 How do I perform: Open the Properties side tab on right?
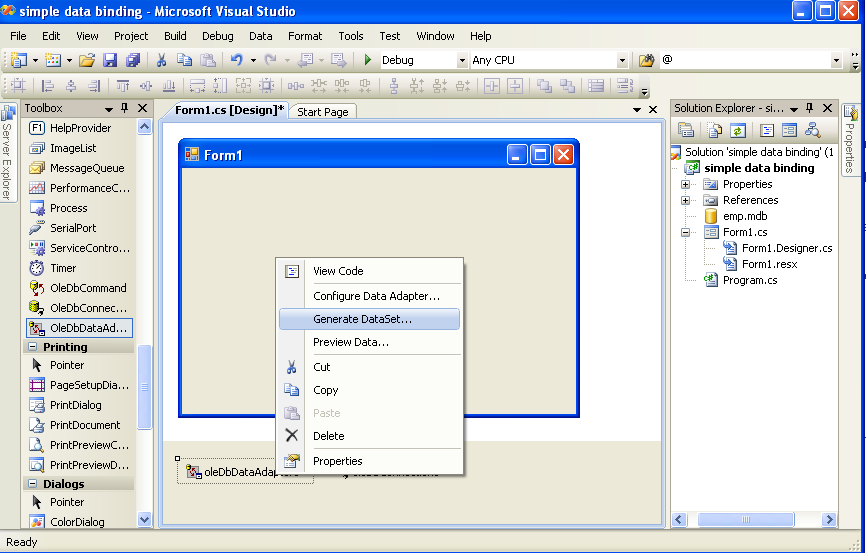pos(850,139)
